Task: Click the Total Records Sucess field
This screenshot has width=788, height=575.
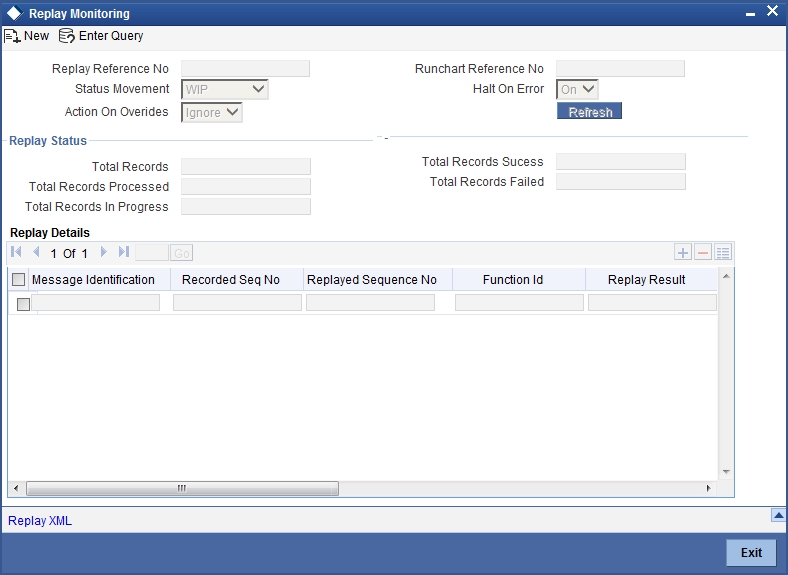Action: click(621, 161)
